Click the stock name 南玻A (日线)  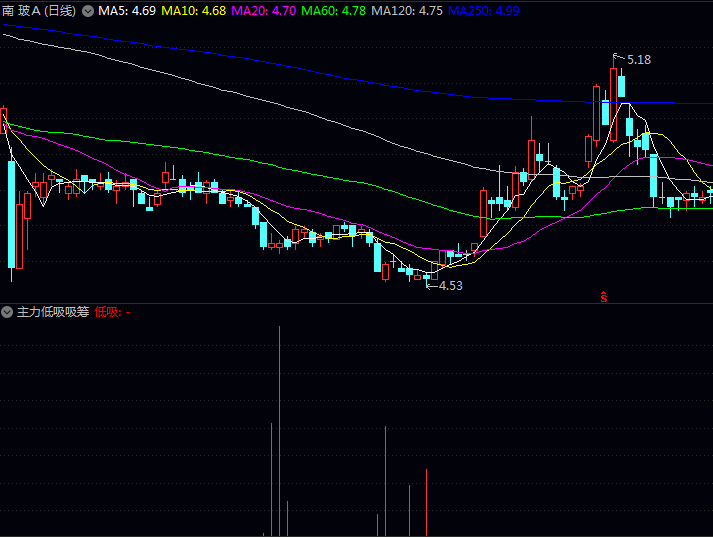(39, 11)
